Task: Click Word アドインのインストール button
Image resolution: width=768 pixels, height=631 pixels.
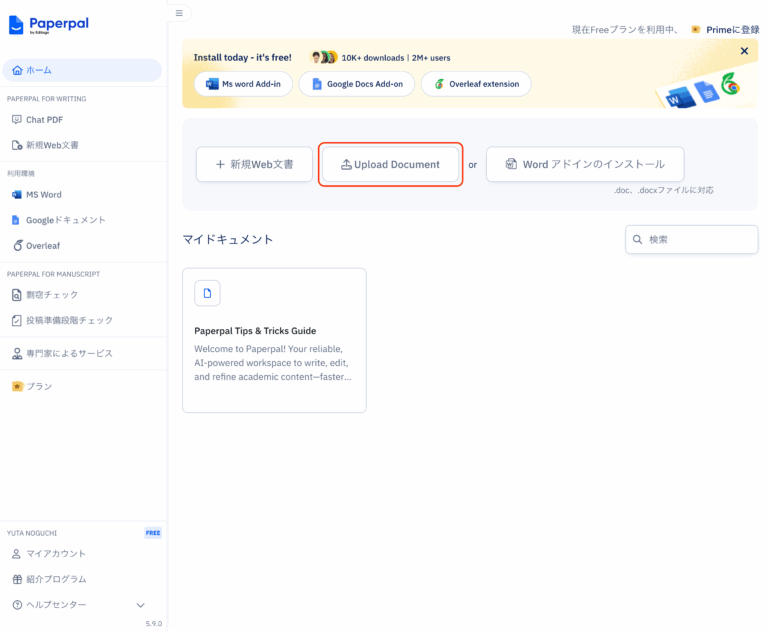Action: point(584,164)
